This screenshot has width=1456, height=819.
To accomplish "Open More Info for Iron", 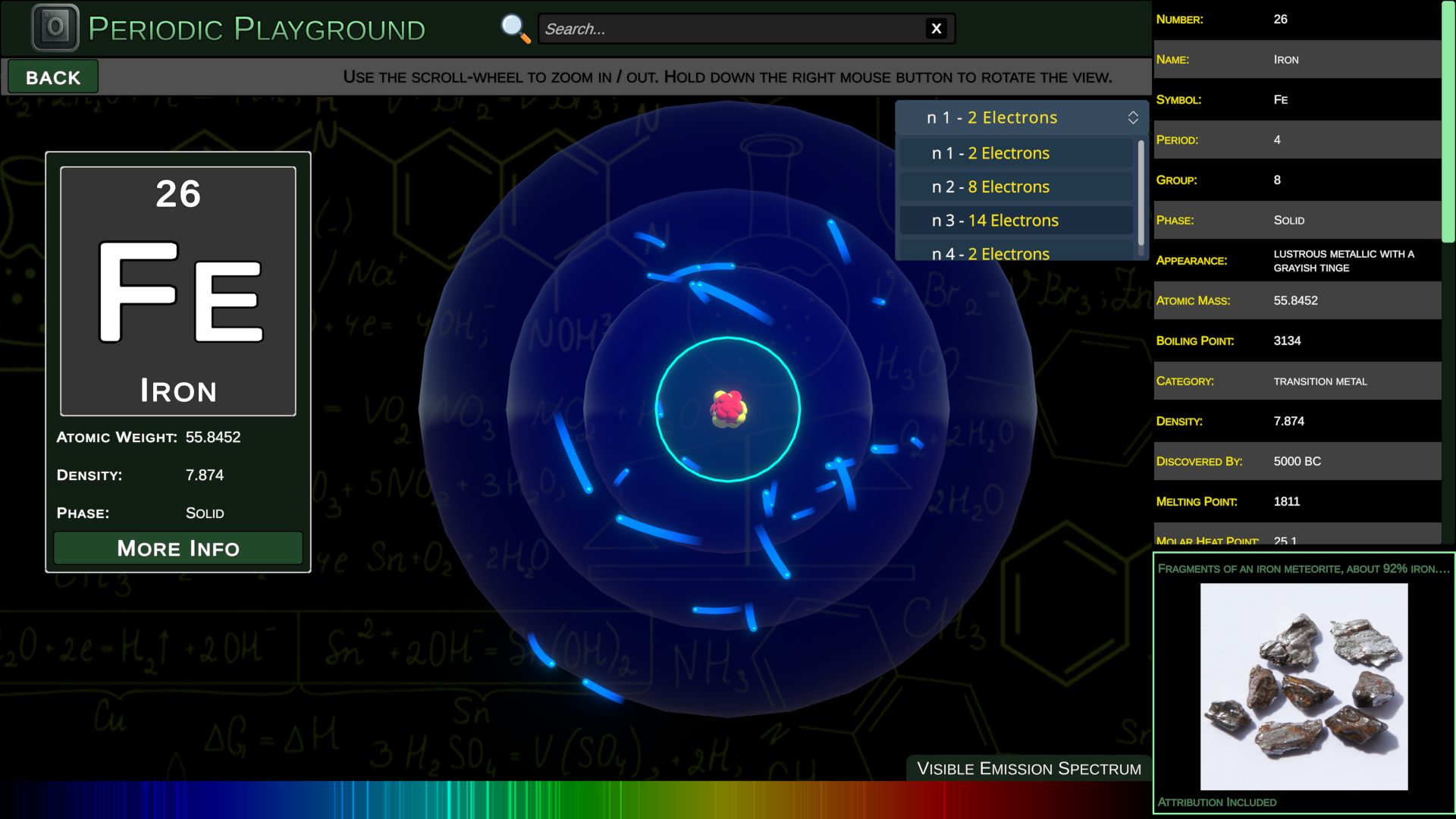I will click(178, 548).
